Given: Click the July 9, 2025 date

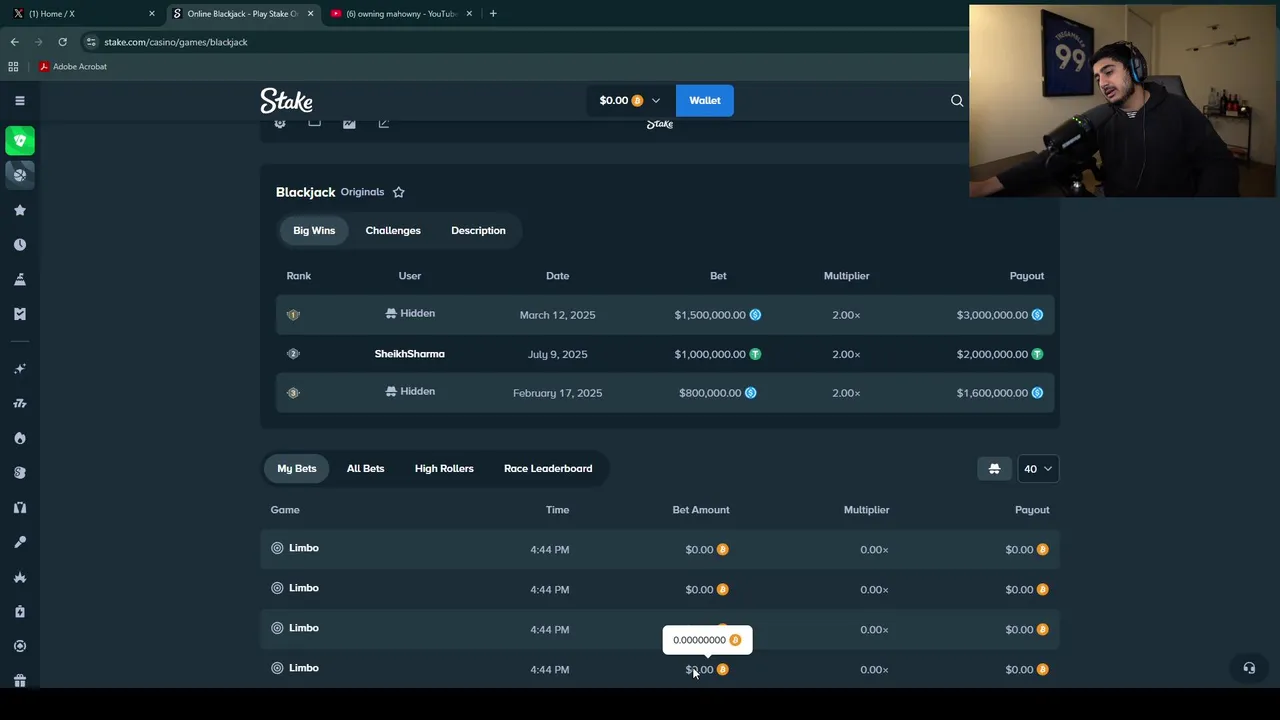Looking at the screenshot, I should (x=557, y=354).
